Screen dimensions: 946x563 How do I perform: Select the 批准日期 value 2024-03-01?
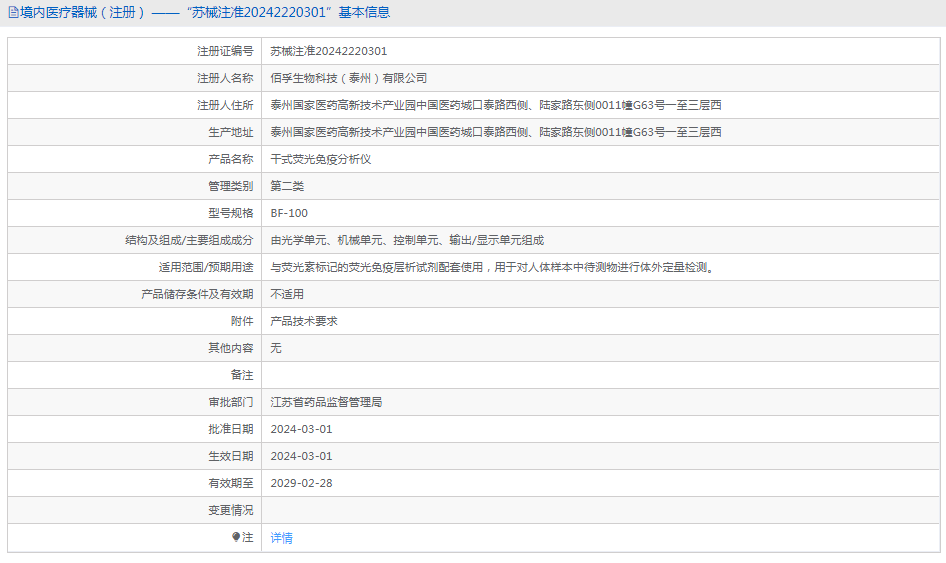click(x=301, y=429)
